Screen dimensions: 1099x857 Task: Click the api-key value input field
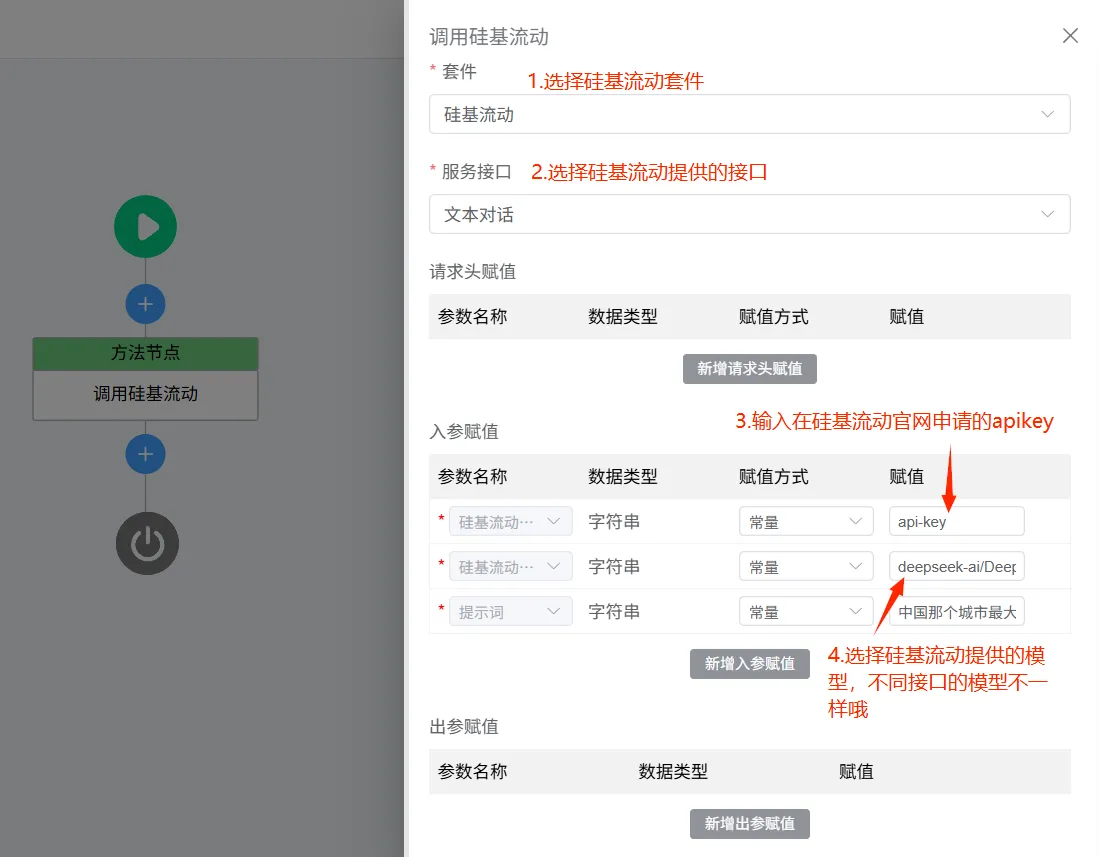pyautogui.click(x=957, y=521)
